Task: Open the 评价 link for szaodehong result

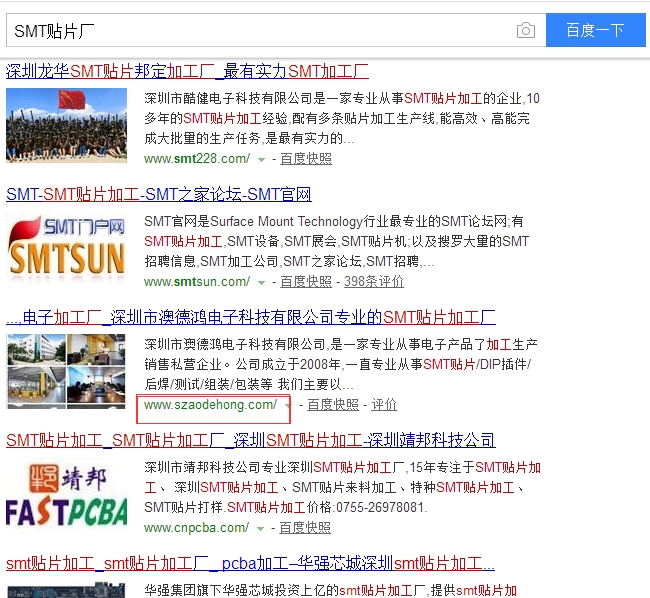Action: click(384, 405)
